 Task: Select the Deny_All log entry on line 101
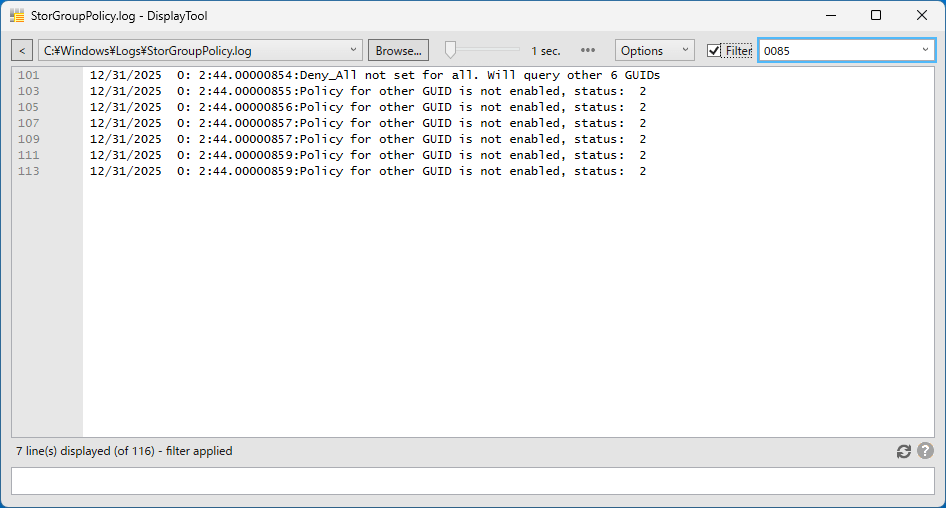tap(374, 75)
